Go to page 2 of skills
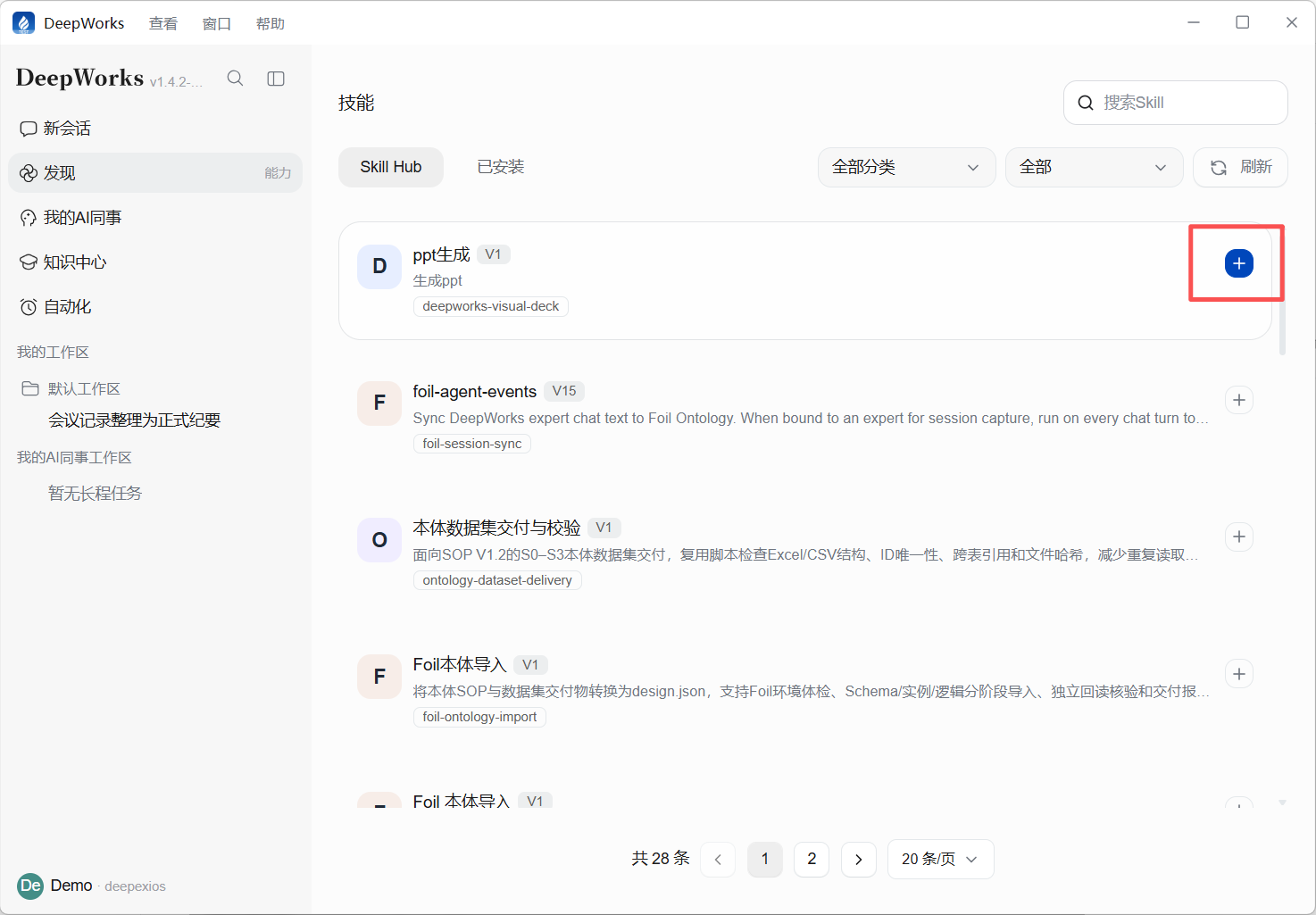1316x915 pixels. (812, 859)
